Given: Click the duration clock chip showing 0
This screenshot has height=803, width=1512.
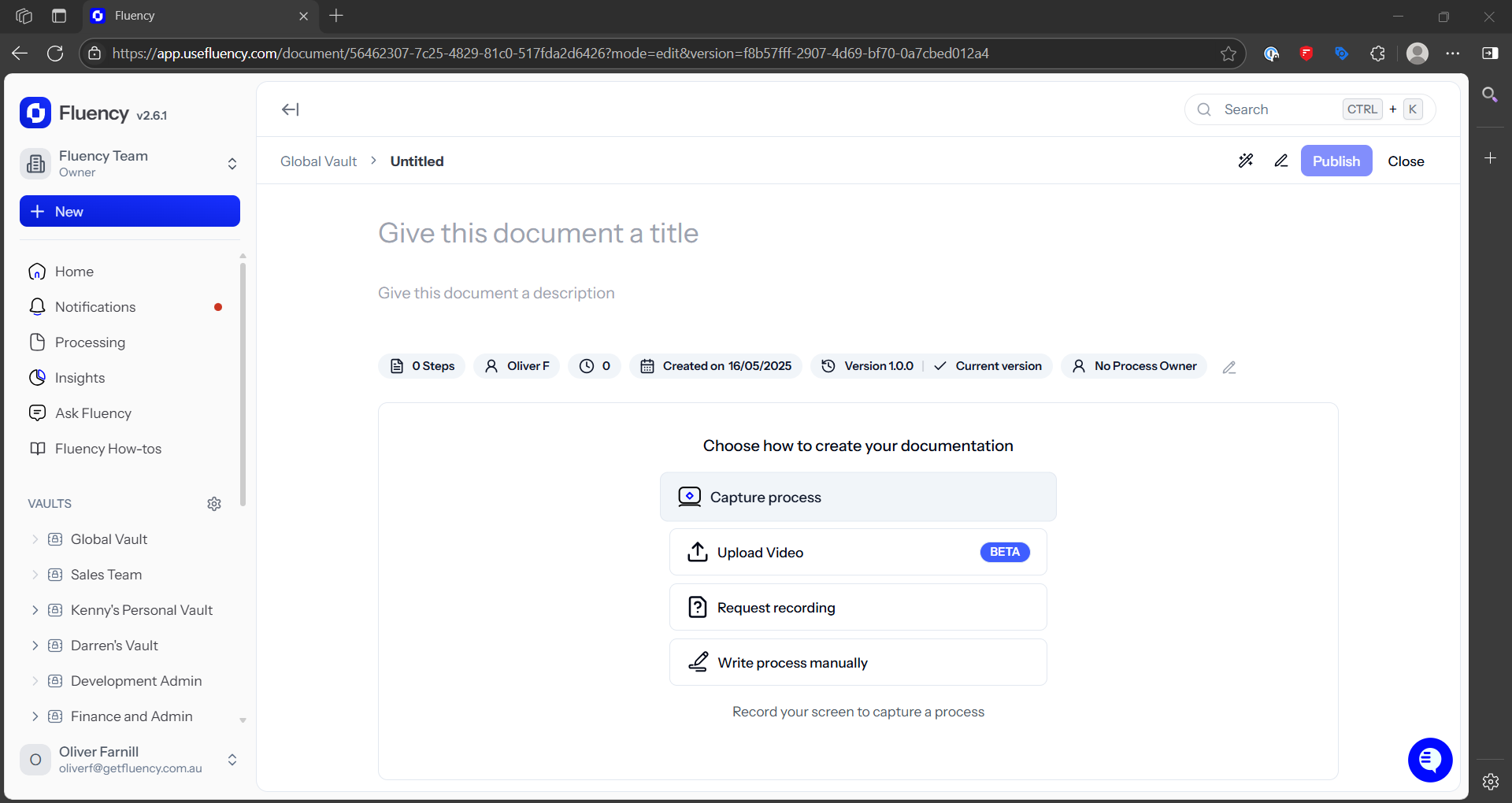Looking at the screenshot, I should pyautogui.click(x=595, y=366).
